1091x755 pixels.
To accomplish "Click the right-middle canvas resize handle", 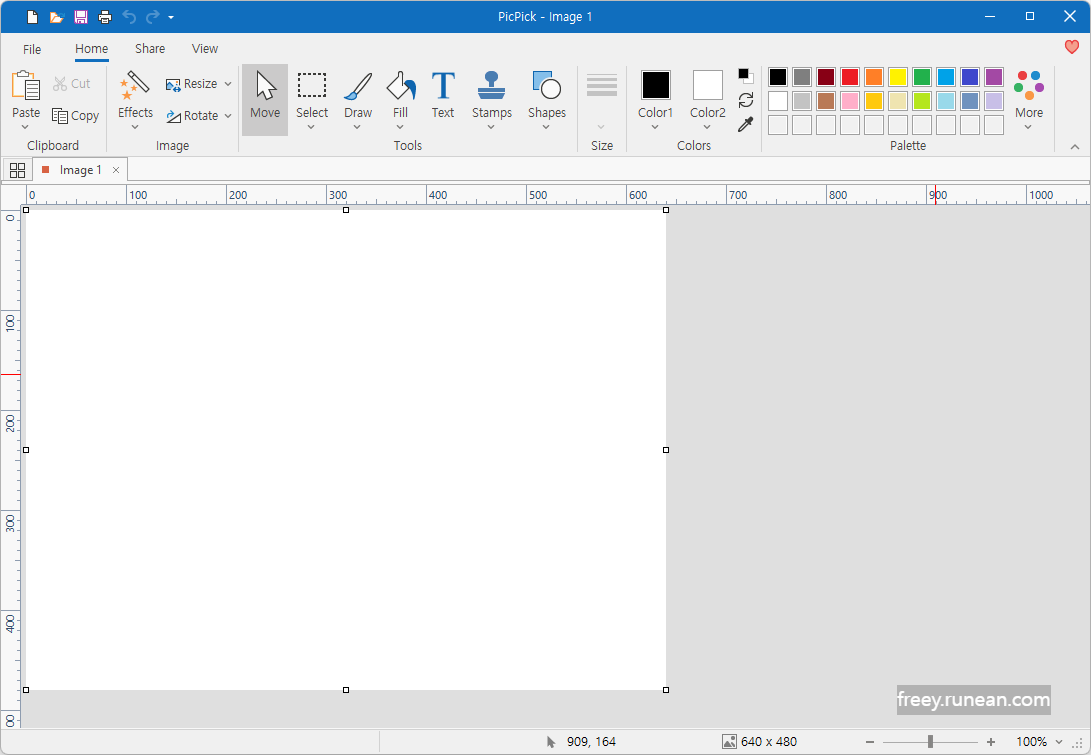I will pyautogui.click(x=666, y=450).
